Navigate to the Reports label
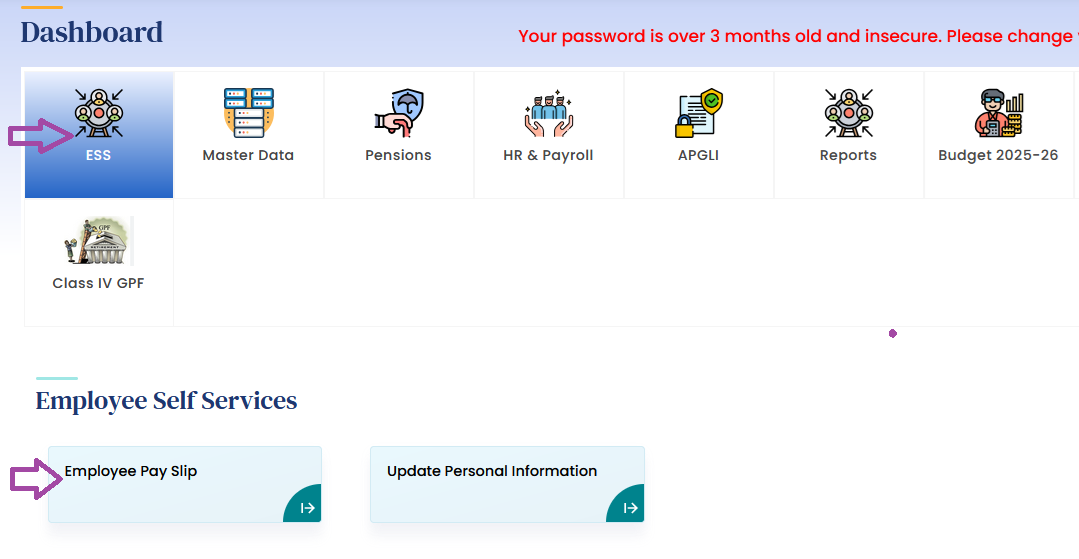This screenshot has width=1079, height=559. tap(848, 155)
